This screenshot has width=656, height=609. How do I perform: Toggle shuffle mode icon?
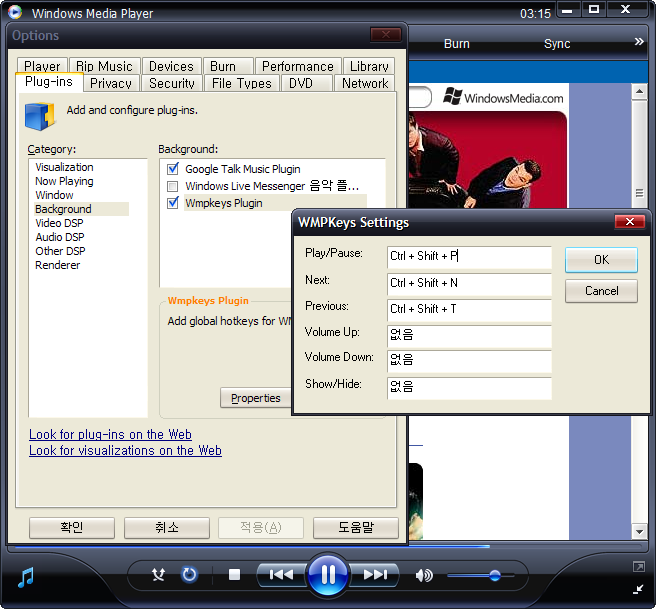[x=158, y=575]
